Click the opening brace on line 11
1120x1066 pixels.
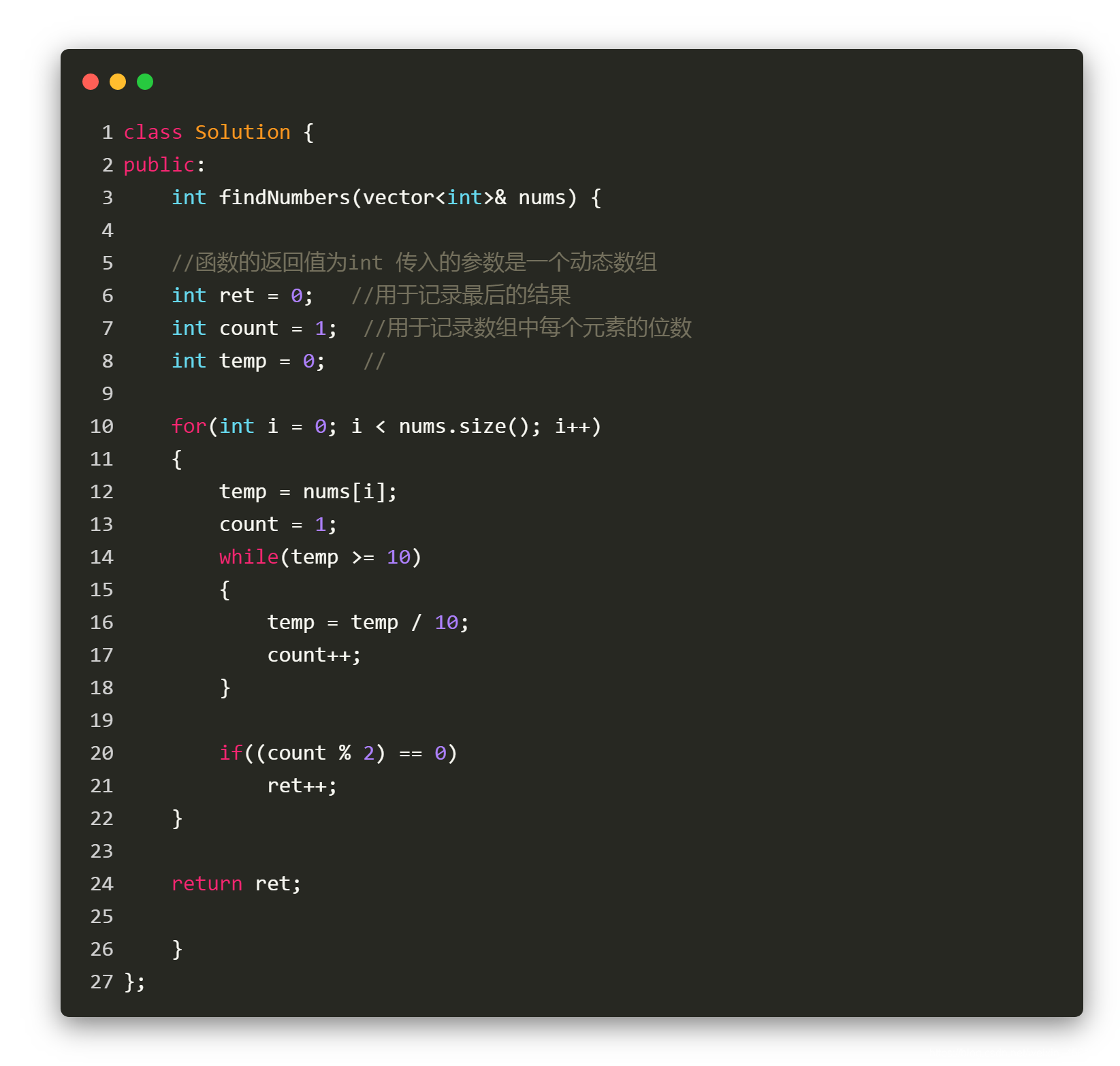(x=177, y=459)
